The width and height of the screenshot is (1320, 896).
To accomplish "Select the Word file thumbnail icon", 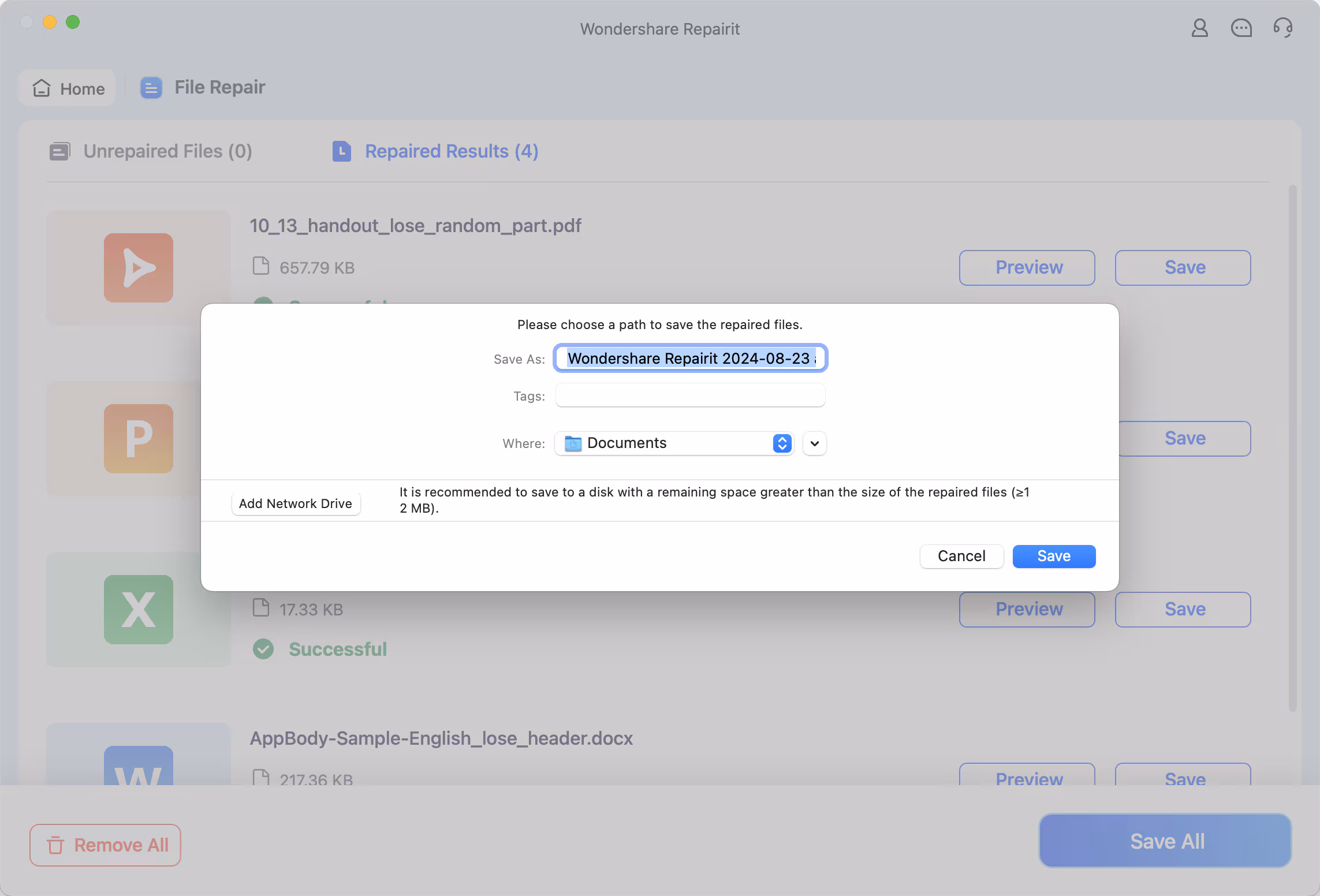I will tap(139, 766).
